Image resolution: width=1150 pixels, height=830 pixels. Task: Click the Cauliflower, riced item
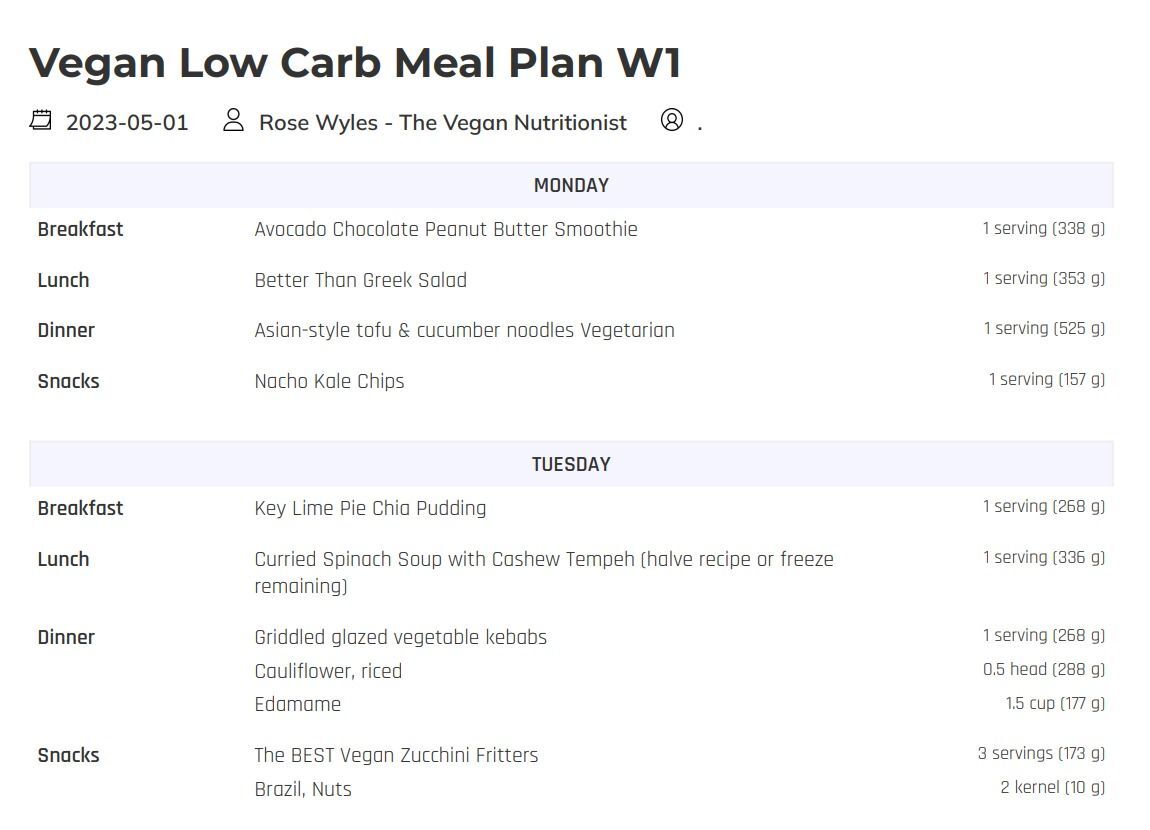328,671
